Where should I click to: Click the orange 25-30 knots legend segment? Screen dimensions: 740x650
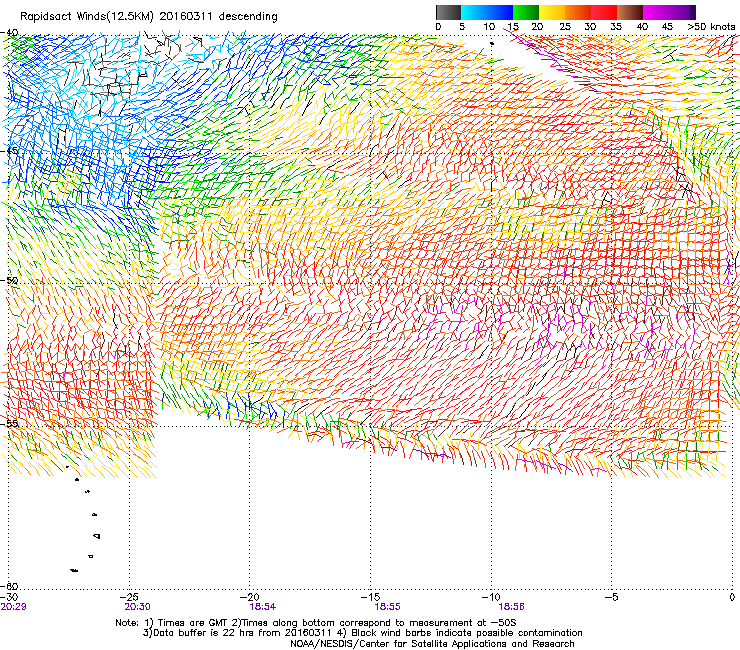[x=578, y=12]
